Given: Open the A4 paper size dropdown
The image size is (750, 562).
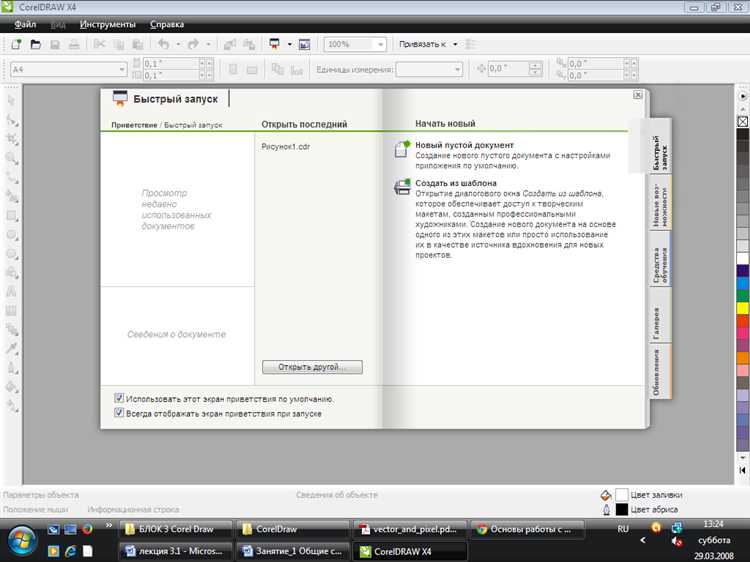Looking at the screenshot, I should pos(121,70).
